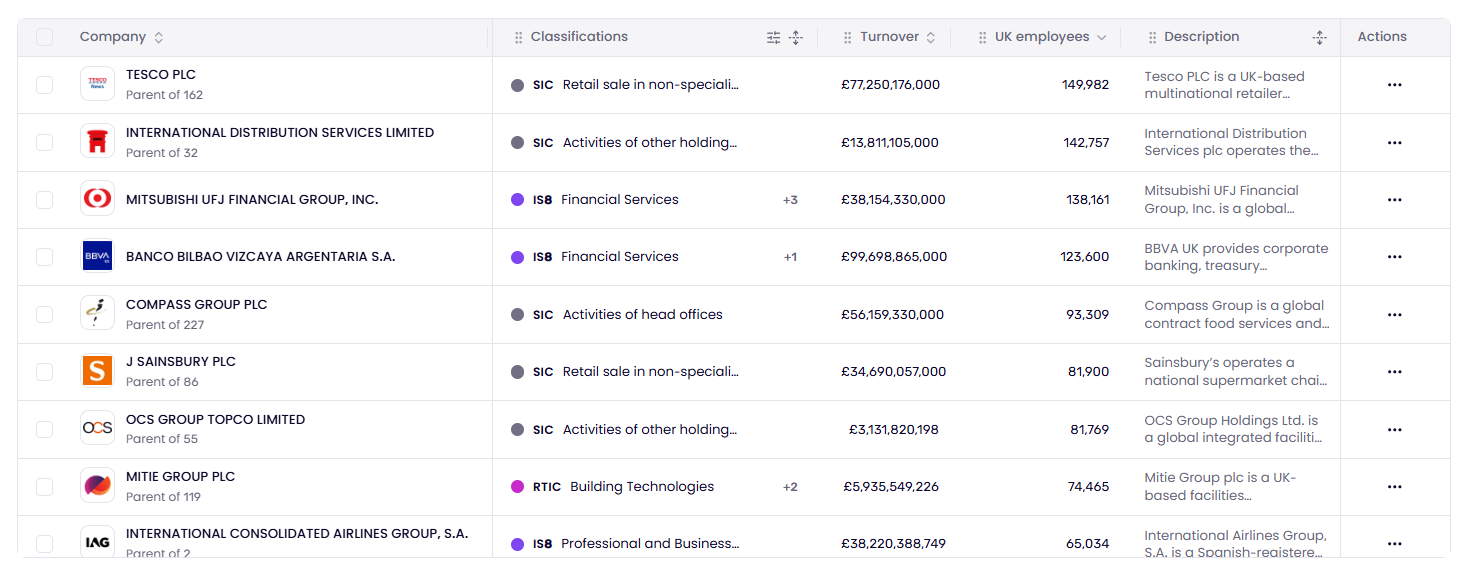1469x575 pixels.
Task: Toggle the select-all checkbox in header
Action: (44, 37)
